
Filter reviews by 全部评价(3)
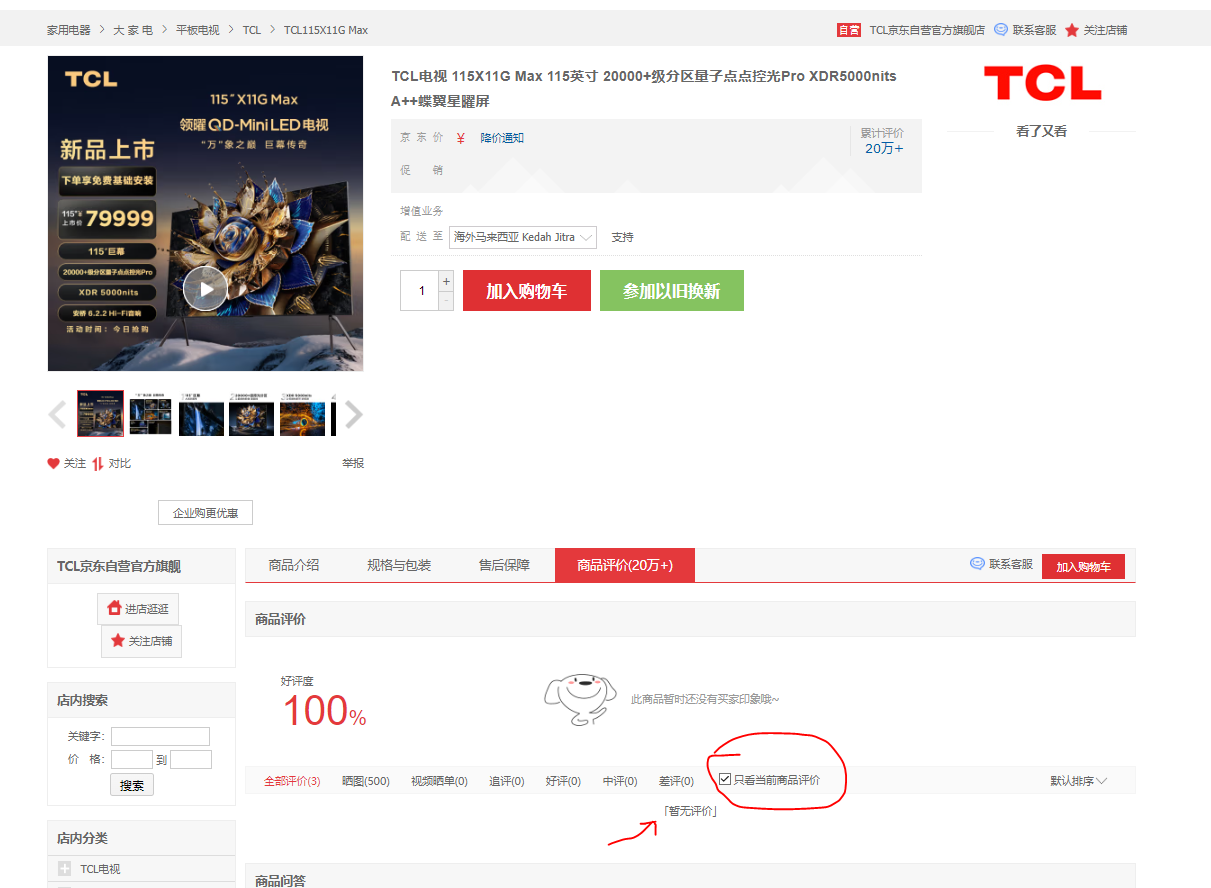(292, 781)
